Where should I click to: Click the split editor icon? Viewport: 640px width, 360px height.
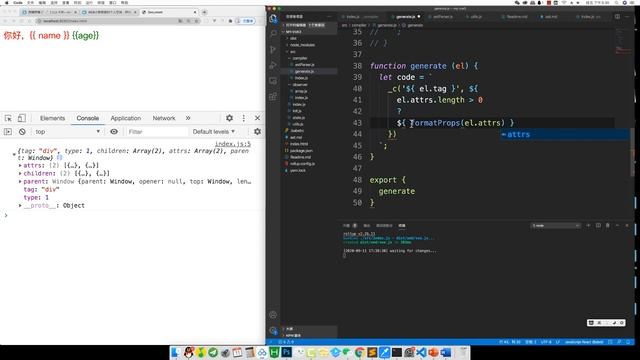[617, 17]
